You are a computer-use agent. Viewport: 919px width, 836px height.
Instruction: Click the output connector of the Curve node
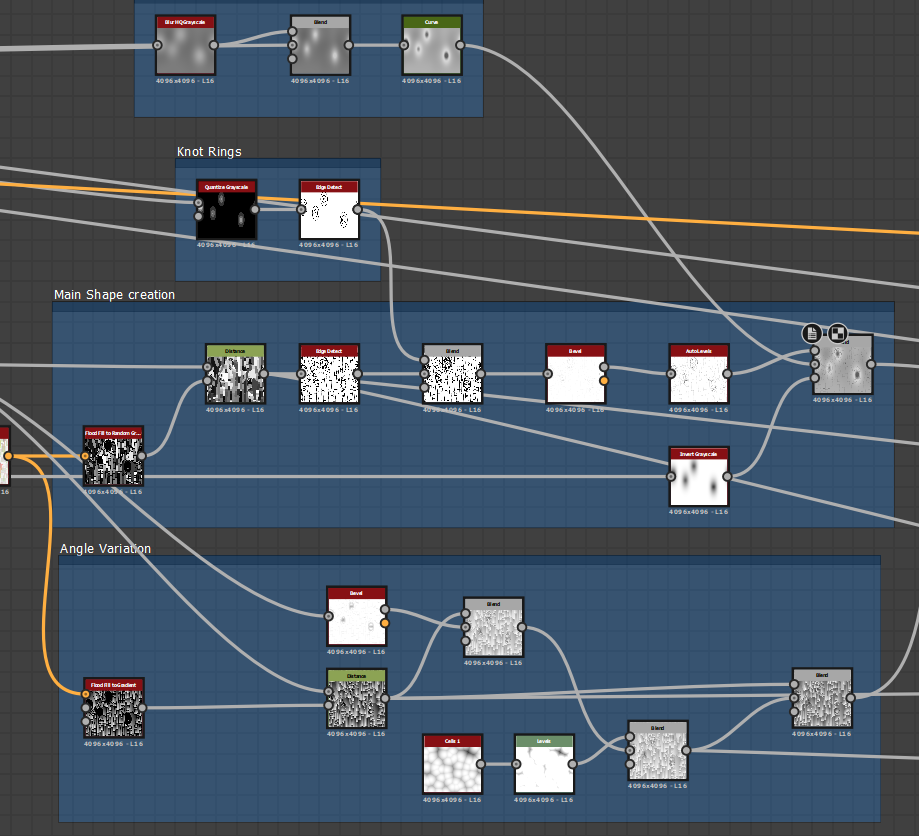460,45
